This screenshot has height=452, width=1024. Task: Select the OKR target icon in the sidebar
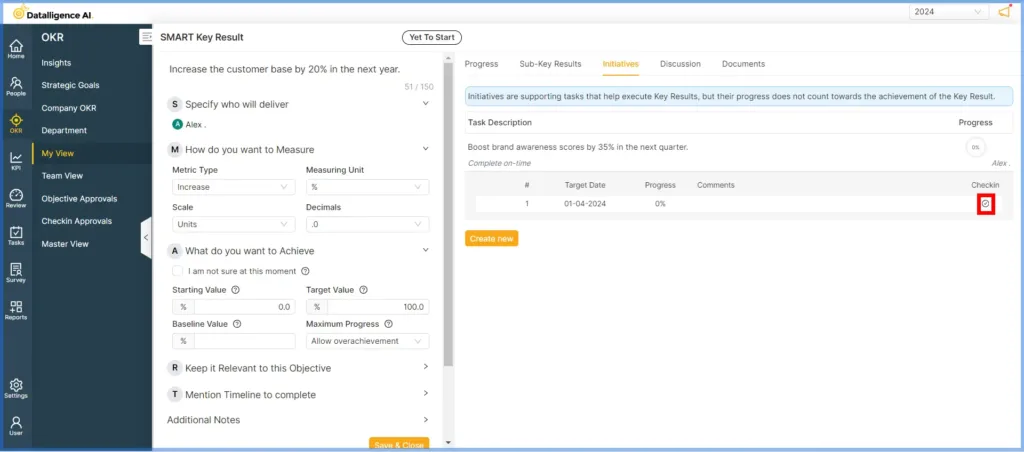(x=16, y=123)
